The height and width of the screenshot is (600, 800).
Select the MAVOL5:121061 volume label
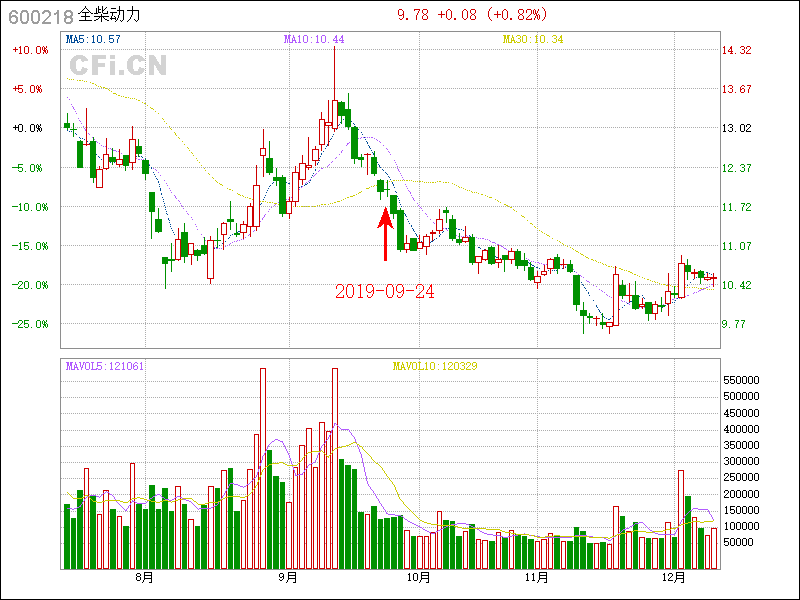pos(104,366)
